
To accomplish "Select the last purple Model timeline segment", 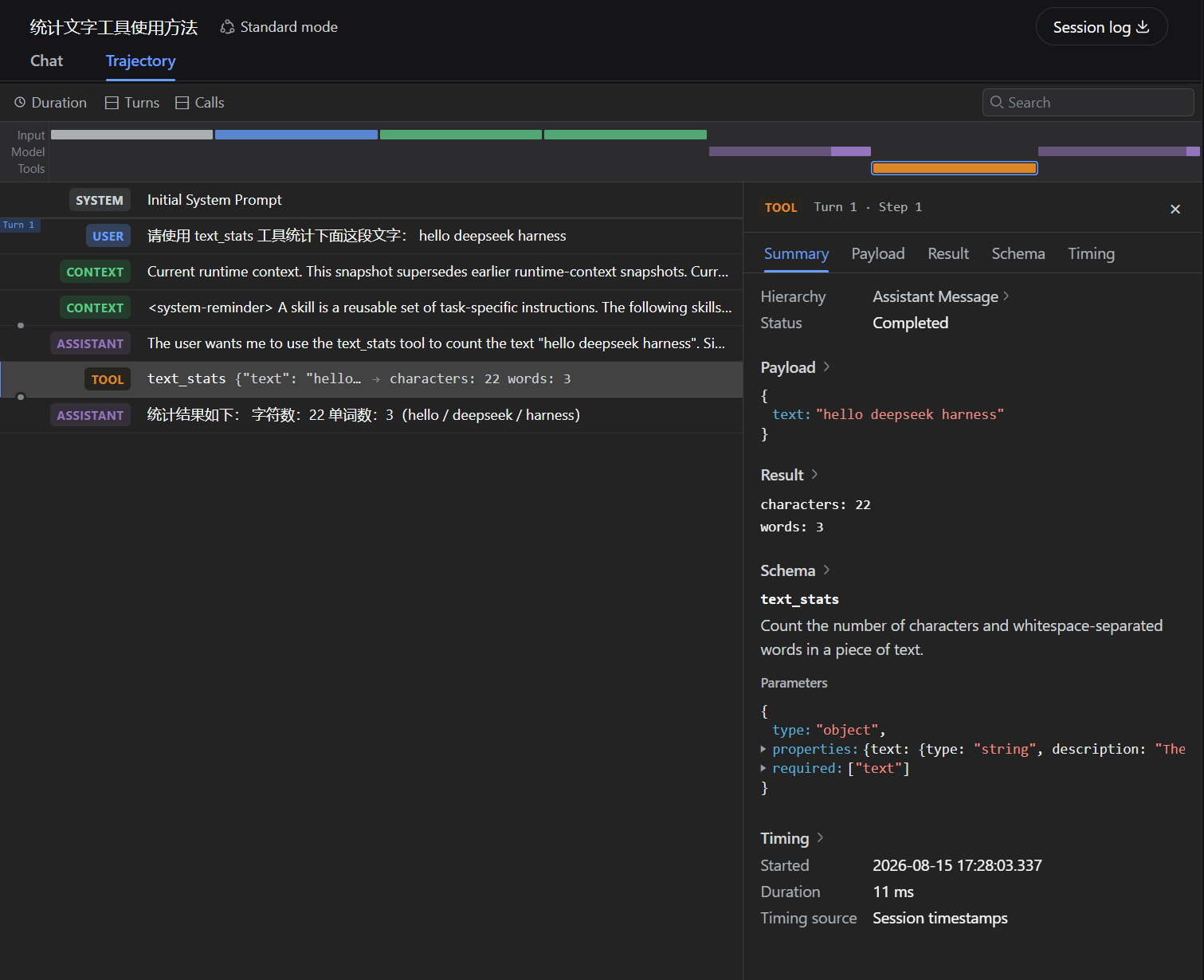I will pos(1119,151).
